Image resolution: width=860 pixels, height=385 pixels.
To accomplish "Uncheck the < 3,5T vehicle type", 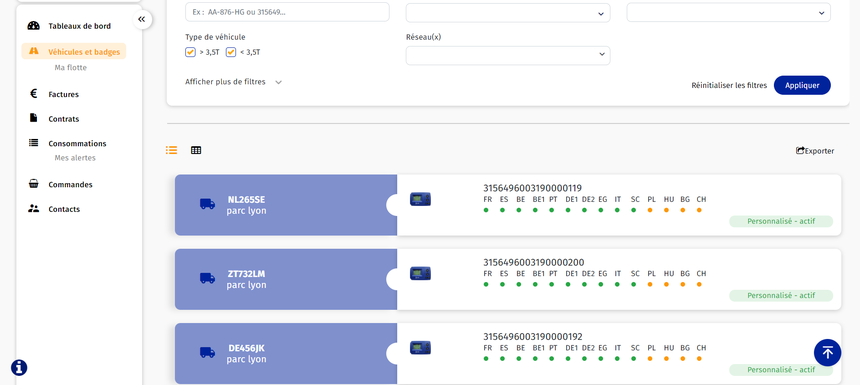I will (231, 52).
